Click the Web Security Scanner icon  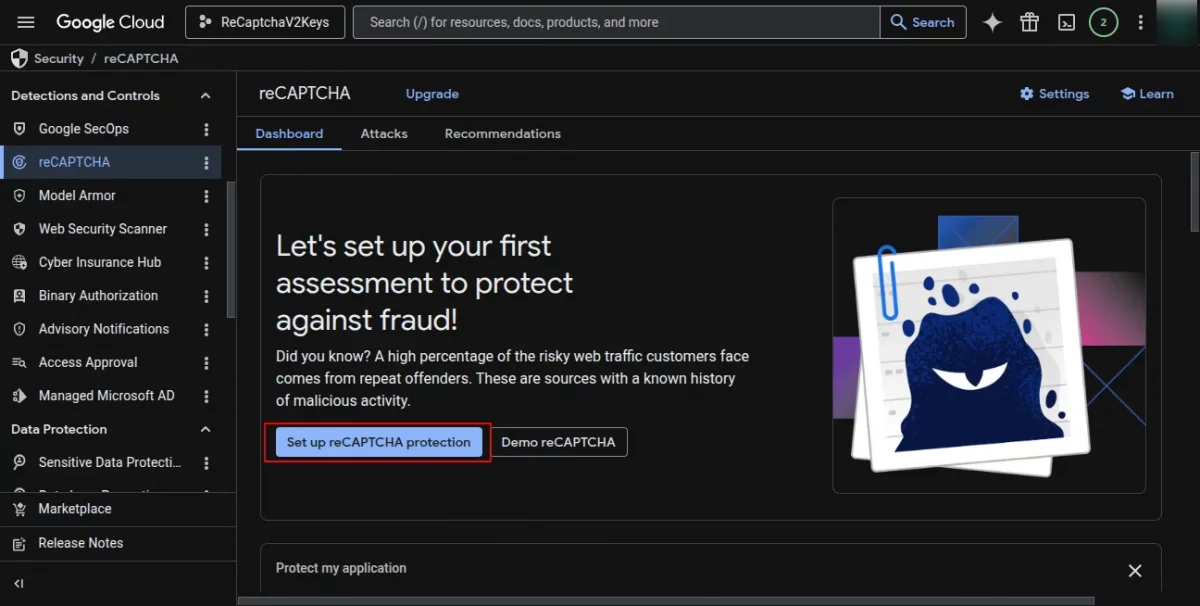[19, 229]
